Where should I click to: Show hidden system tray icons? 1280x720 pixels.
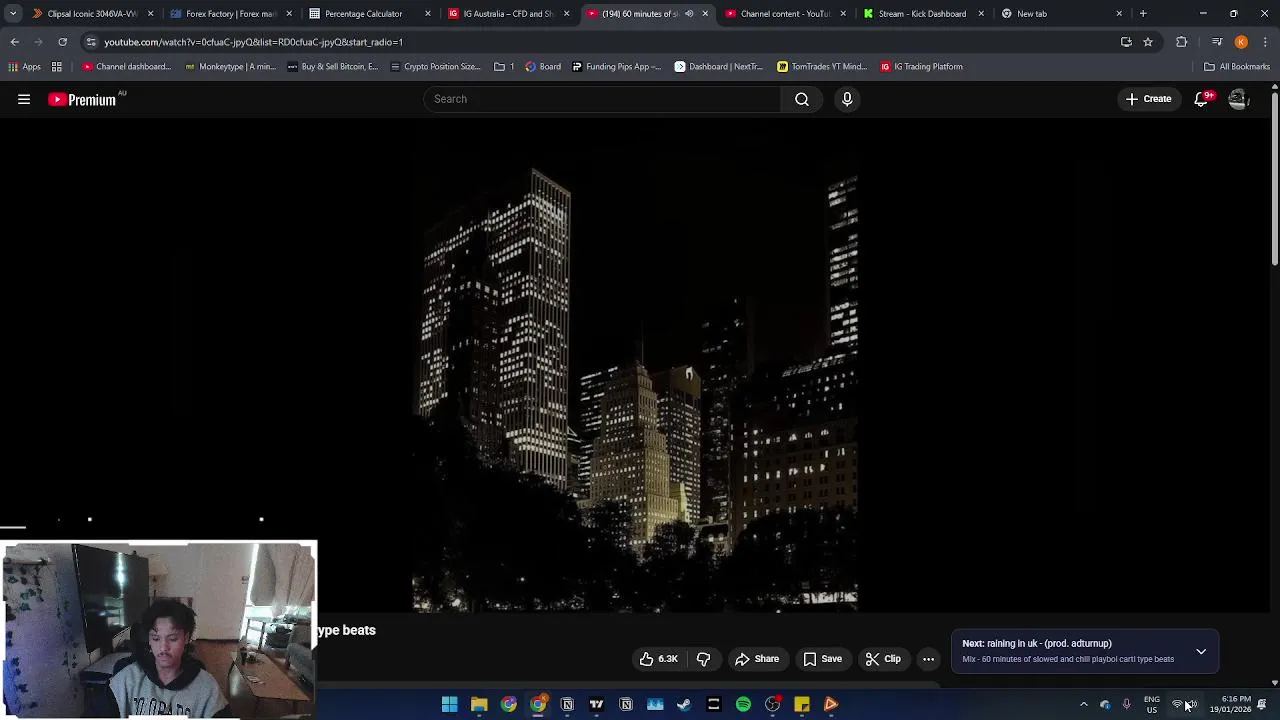coord(1083,705)
